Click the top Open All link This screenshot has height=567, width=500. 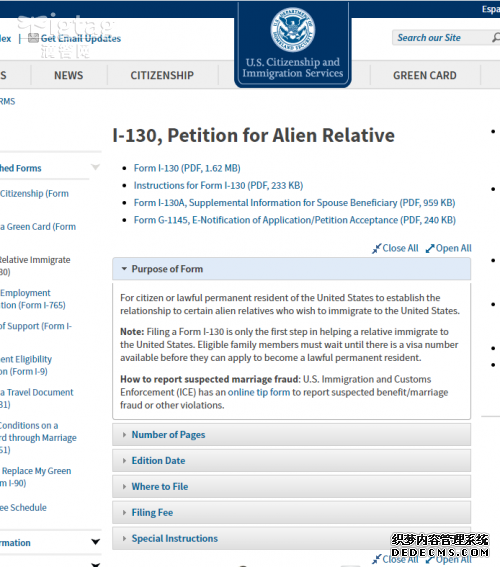pos(453,248)
